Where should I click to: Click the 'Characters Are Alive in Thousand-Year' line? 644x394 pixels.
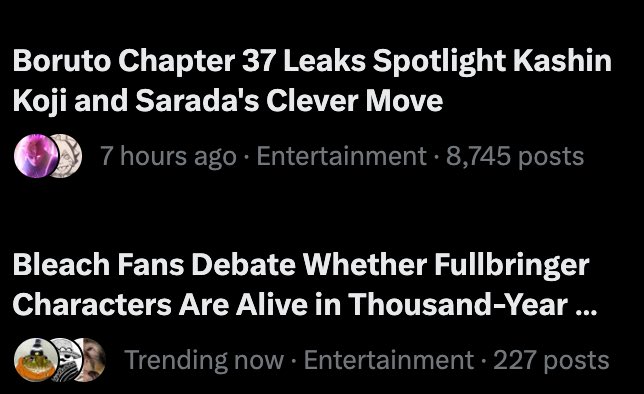[x=291, y=304]
